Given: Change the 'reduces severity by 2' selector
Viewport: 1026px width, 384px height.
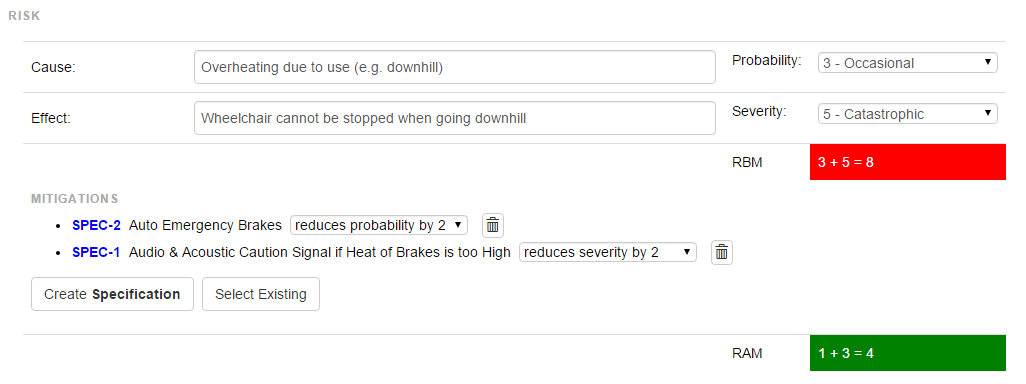Looking at the screenshot, I should [x=608, y=253].
